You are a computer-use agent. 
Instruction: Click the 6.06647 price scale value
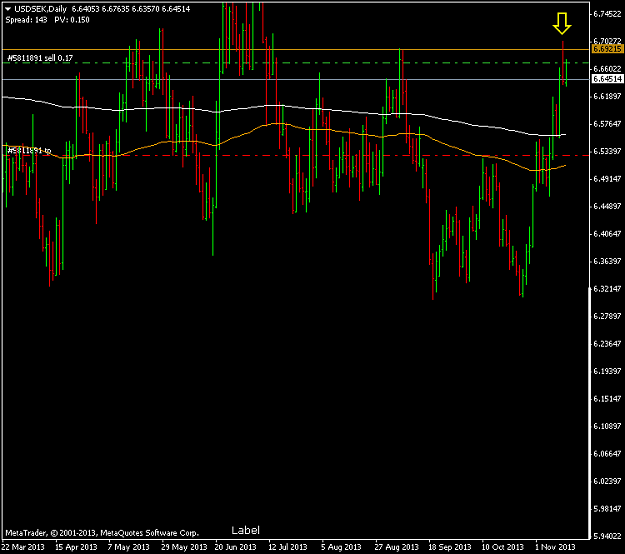[x=607, y=454]
